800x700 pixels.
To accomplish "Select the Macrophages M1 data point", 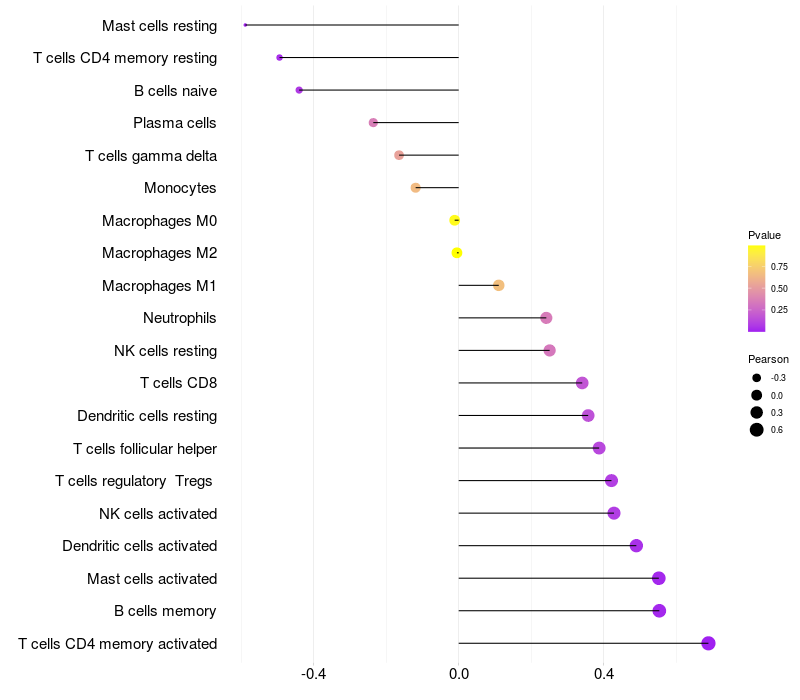I will click(x=499, y=286).
